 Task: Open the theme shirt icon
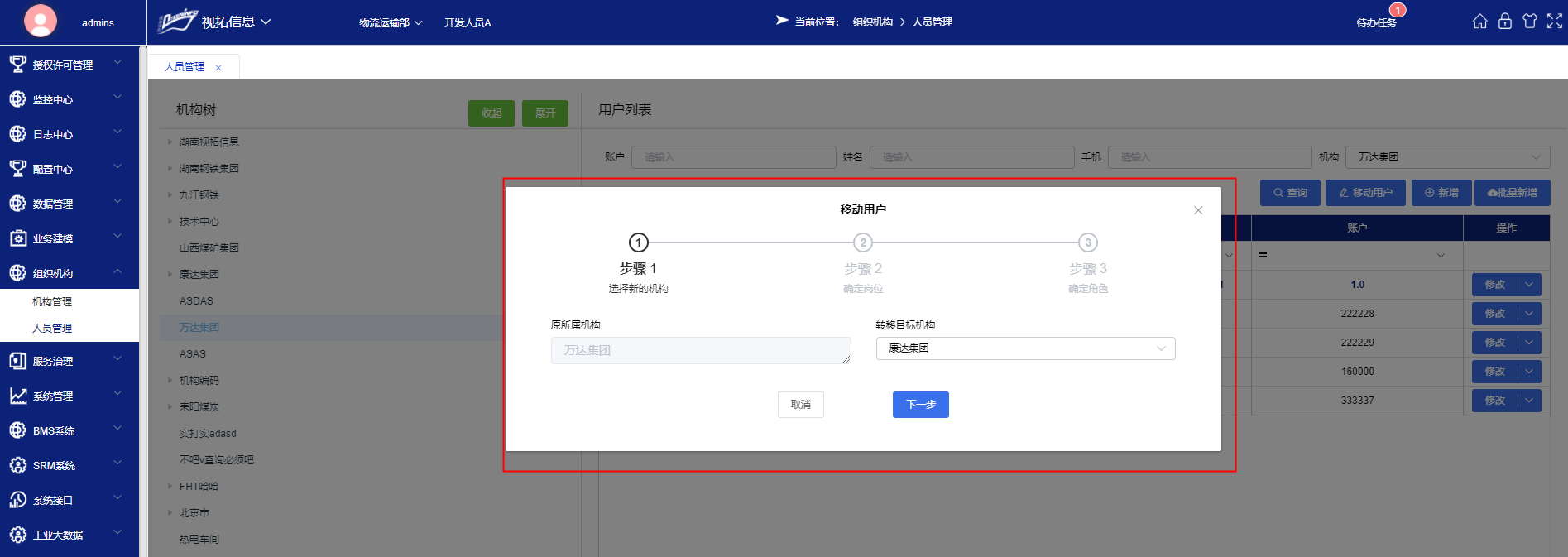(x=1529, y=22)
